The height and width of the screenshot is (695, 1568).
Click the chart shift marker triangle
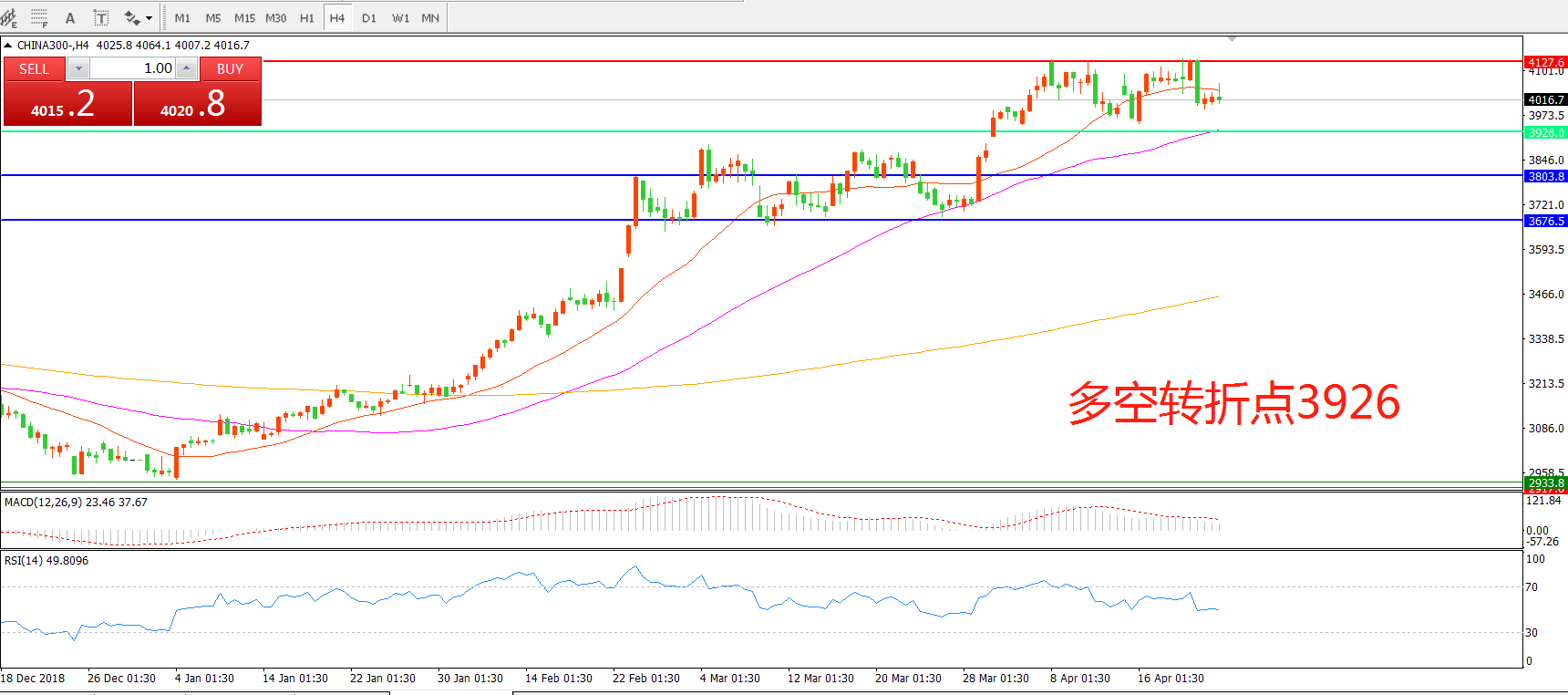(1232, 39)
